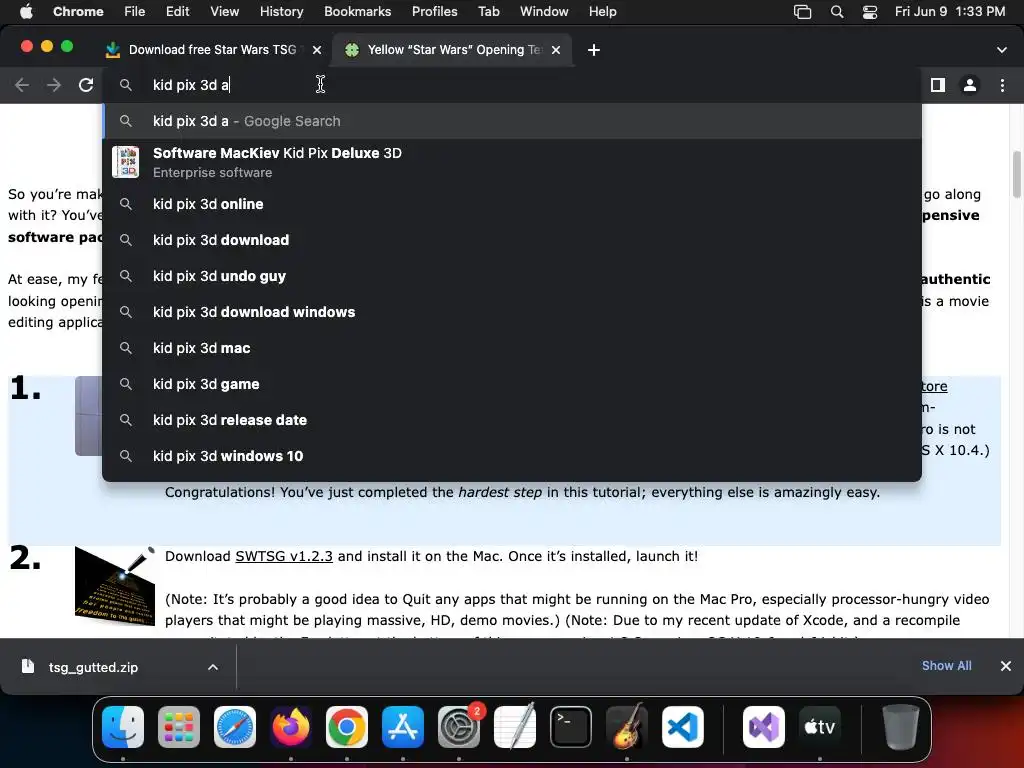Click Kid Pix Deluxe 3D suggestion thumbnail
The height and width of the screenshot is (768, 1024).
125,162
